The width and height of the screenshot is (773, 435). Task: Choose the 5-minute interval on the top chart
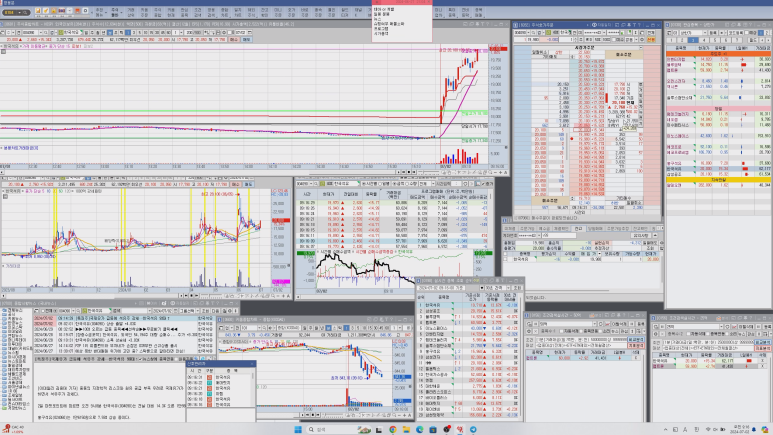click(x=140, y=33)
